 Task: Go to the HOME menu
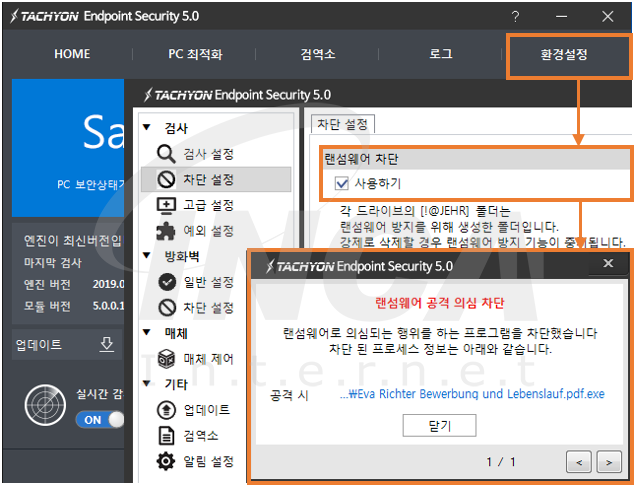[x=72, y=54]
